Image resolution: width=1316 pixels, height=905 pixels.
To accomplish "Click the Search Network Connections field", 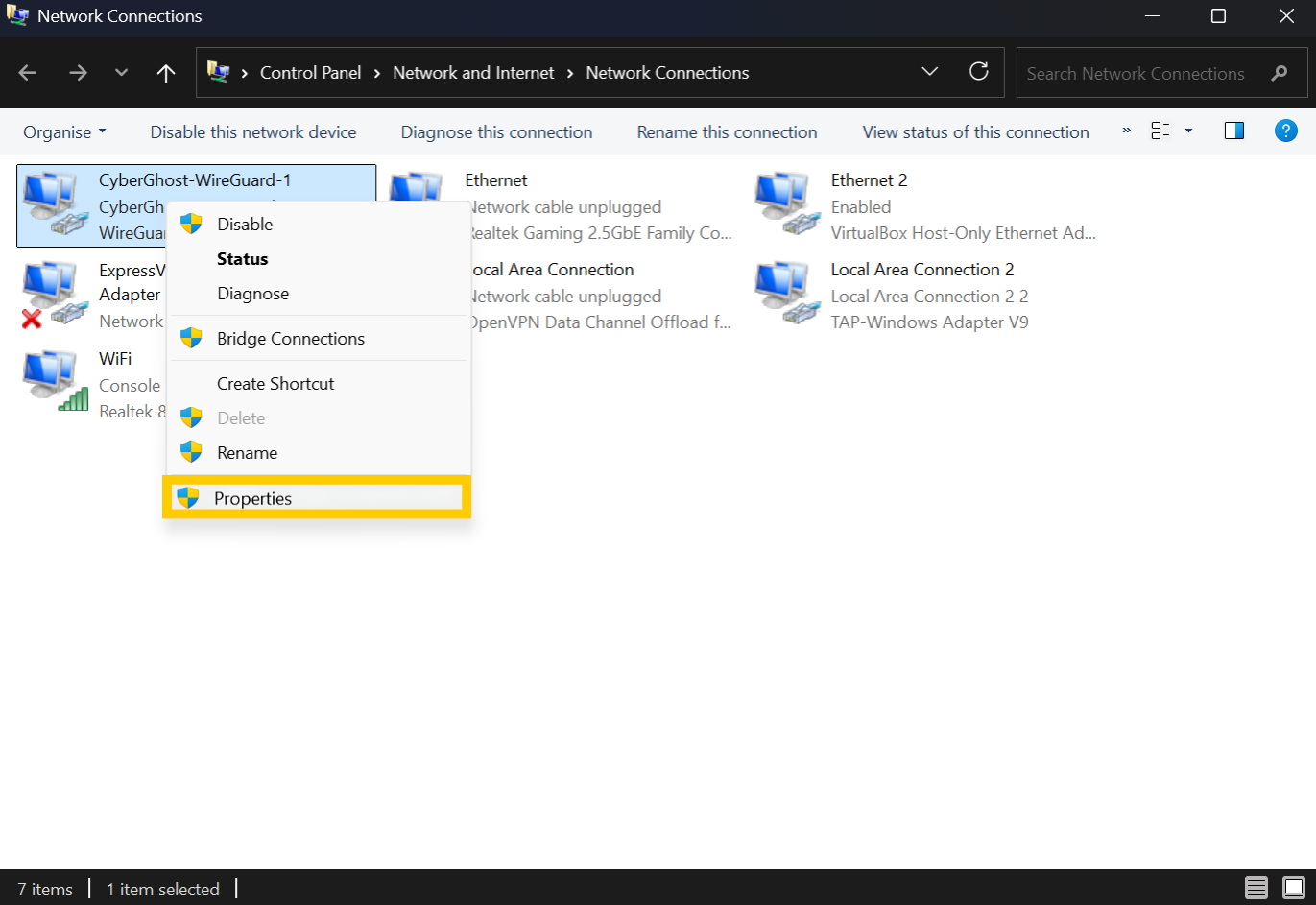I will pyautogui.click(x=1161, y=73).
